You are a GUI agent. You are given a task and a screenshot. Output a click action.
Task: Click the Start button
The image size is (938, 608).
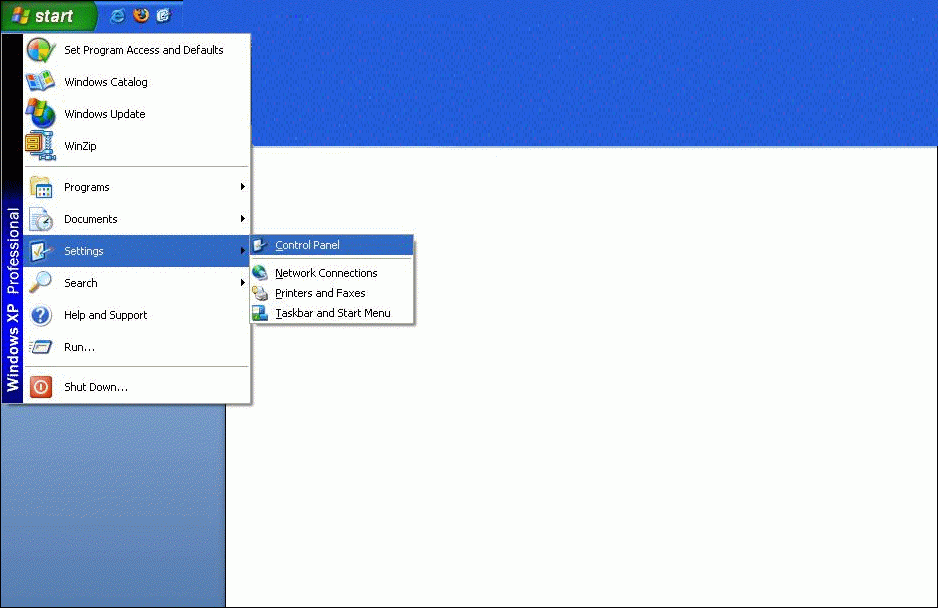[x=48, y=16]
